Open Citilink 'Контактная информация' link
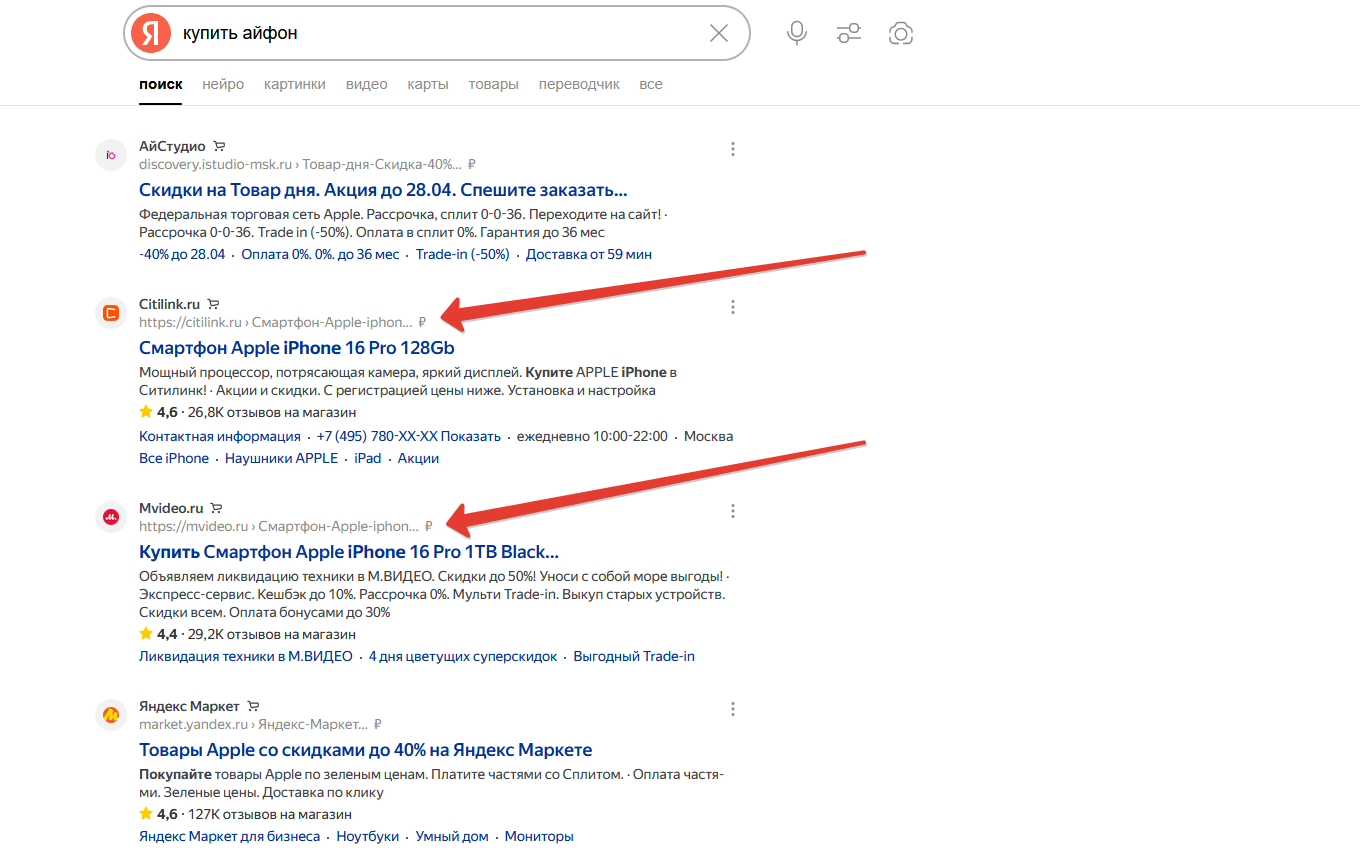Image resolution: width=1360 pixels, height=859 pixels. (x=220, y=436)
